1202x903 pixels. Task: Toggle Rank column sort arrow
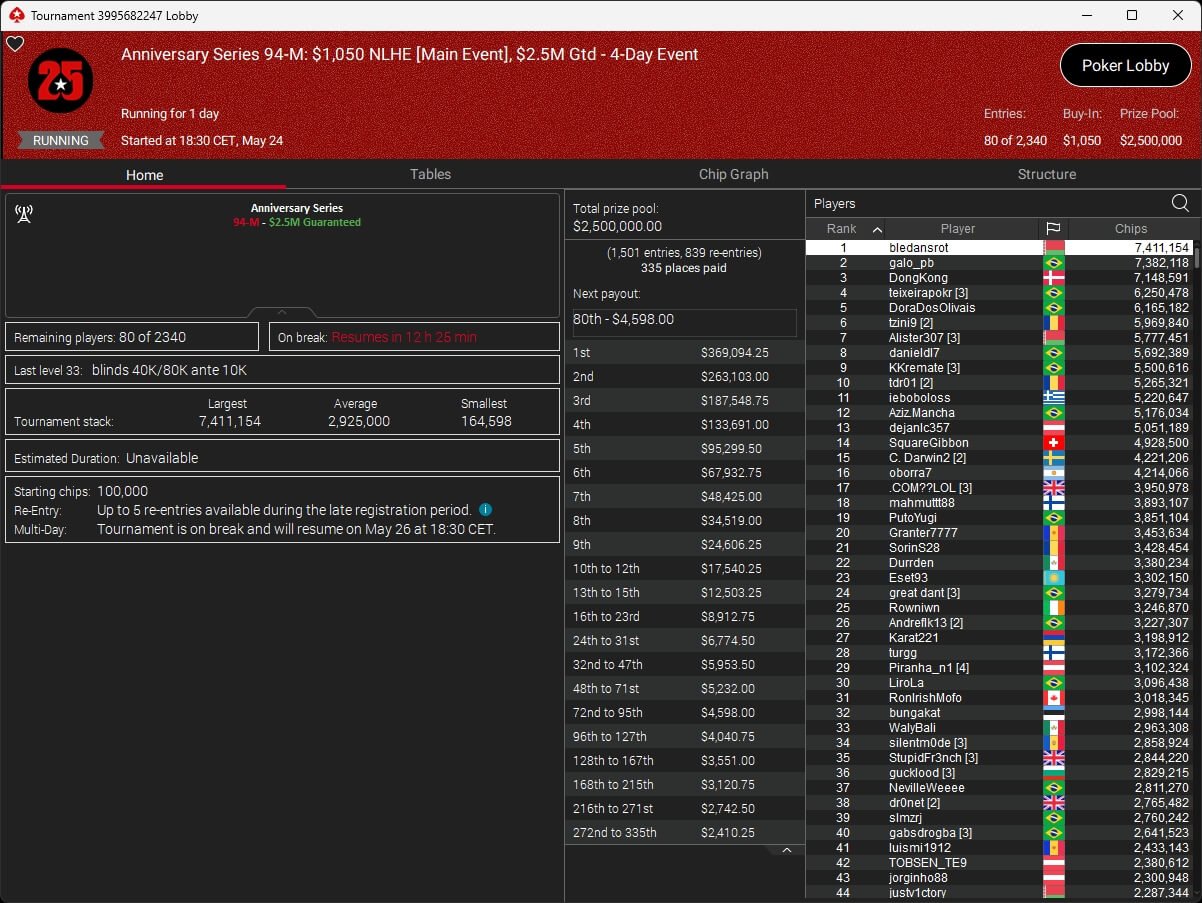877,229
